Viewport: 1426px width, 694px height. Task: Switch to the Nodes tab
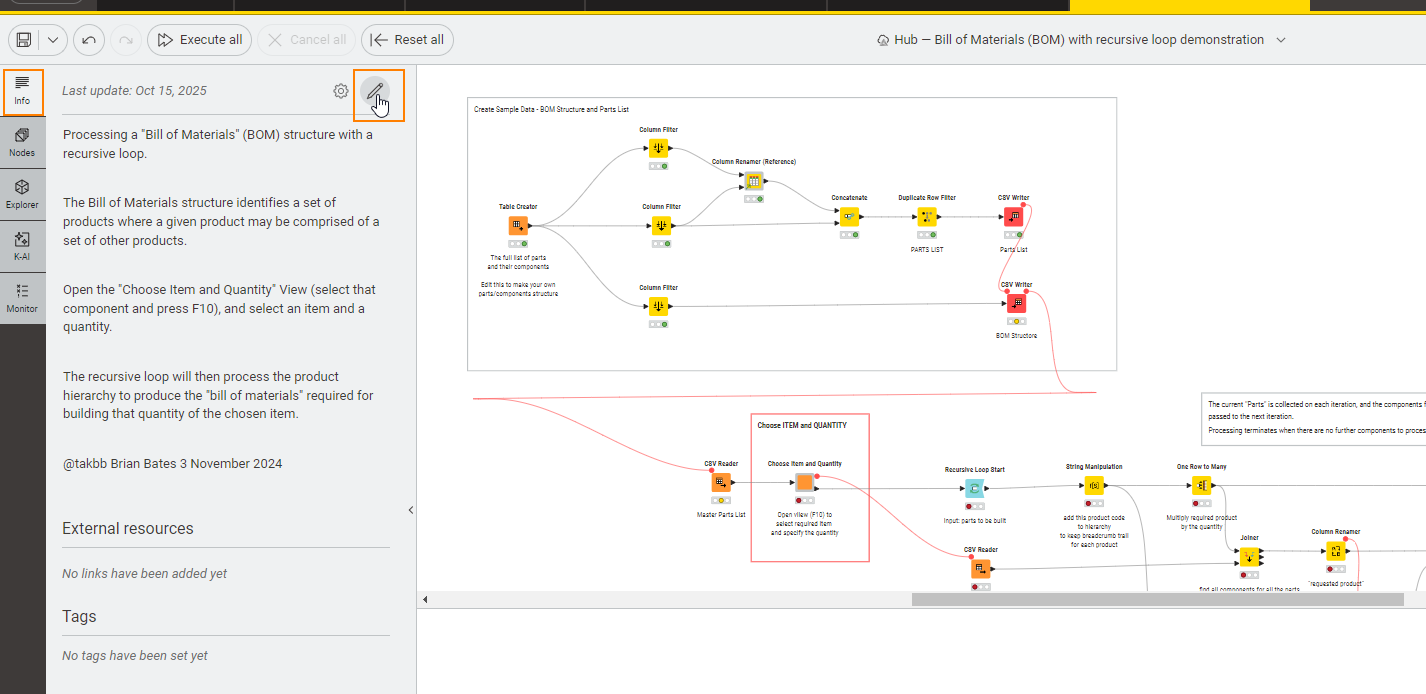pos(22,142)
